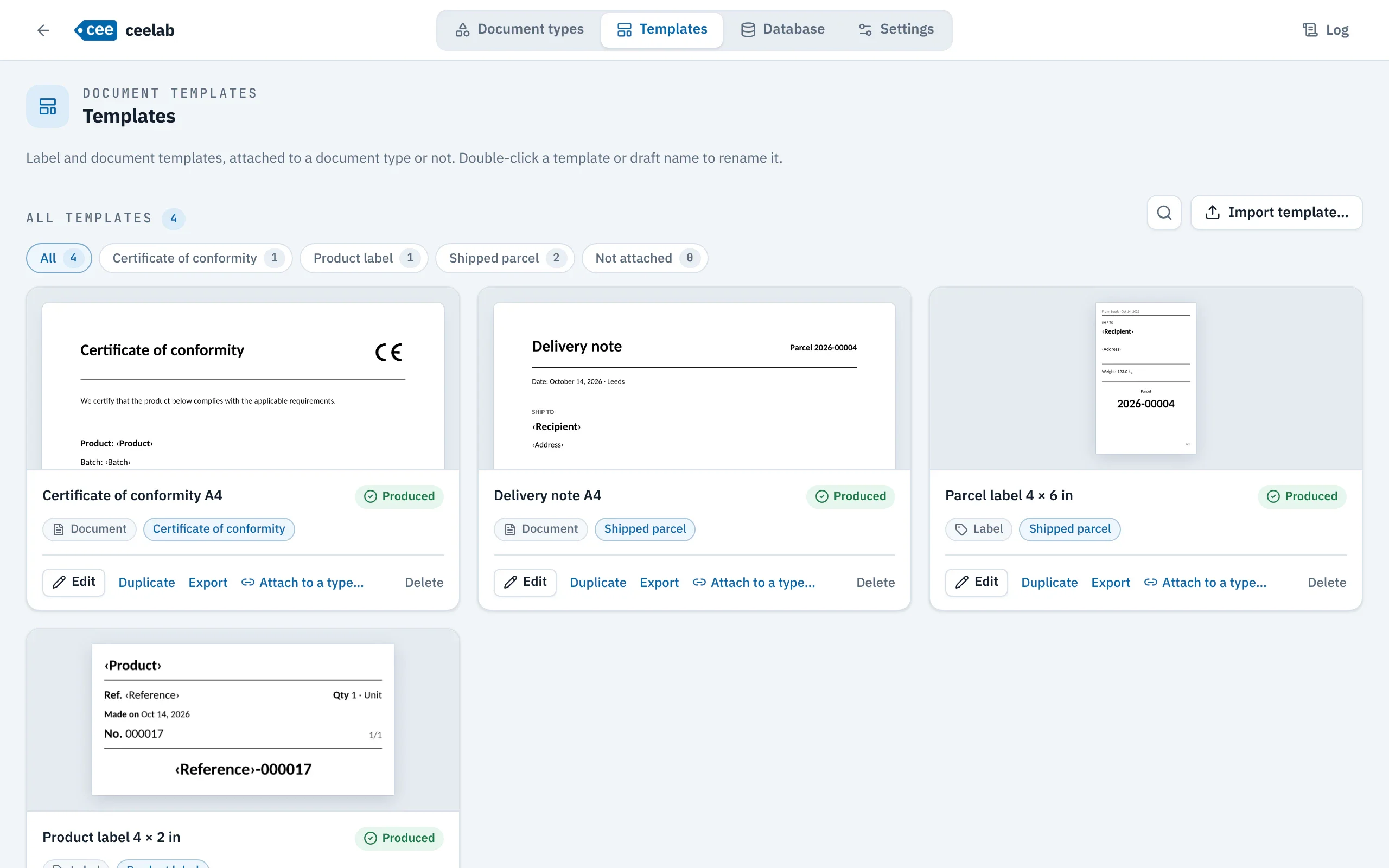
Task: Select the Templates tab
Action: pyautogui.click(x=662, y=29)
